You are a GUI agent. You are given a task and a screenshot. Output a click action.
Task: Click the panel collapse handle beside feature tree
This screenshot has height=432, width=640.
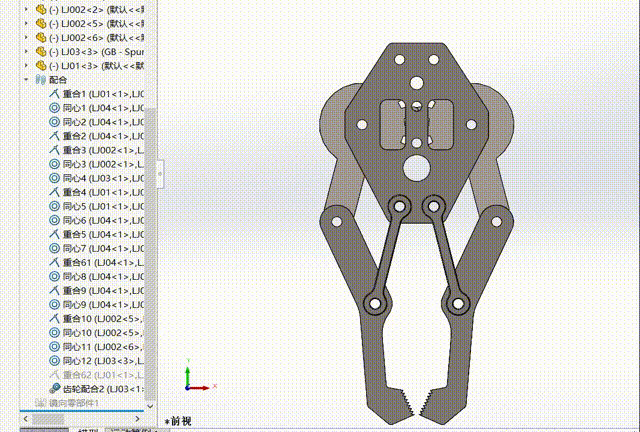tap(160, 174)
